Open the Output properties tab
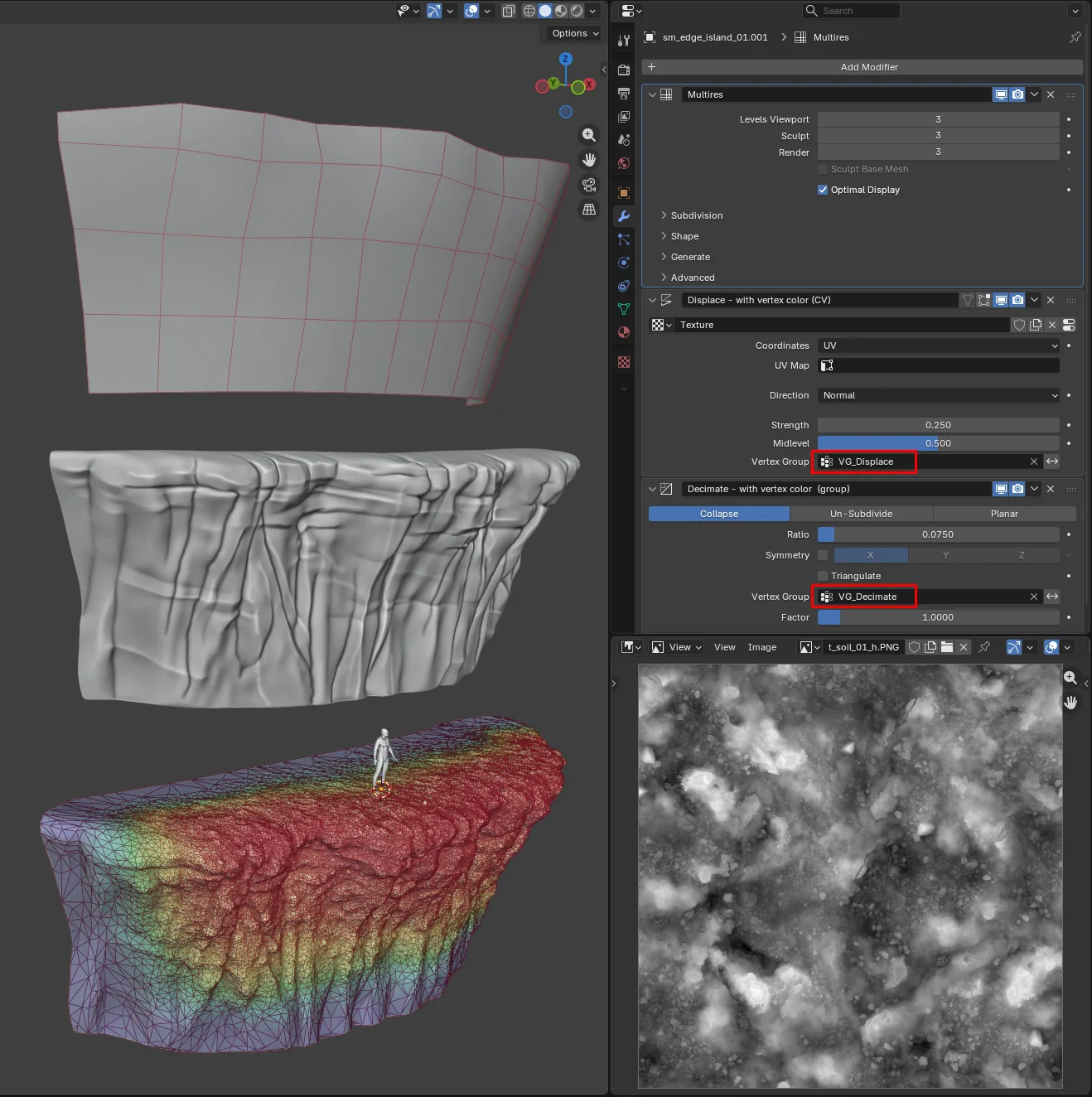1092x1097 pixels. [624, 94]
